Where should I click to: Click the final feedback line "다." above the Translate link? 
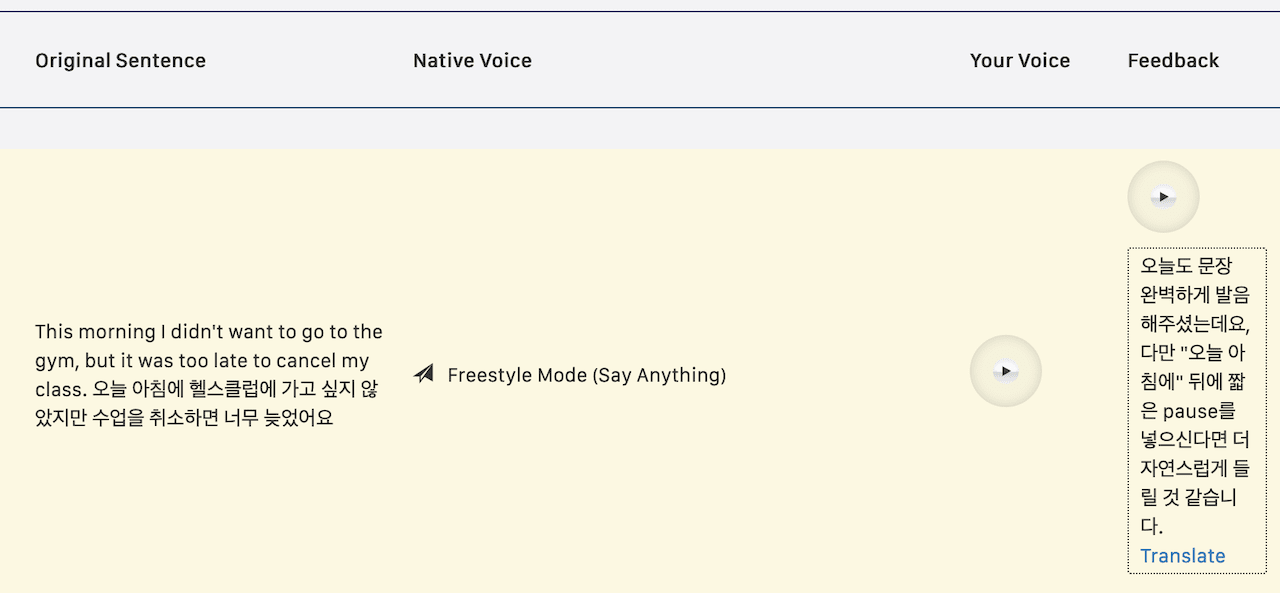(1151, 527)
